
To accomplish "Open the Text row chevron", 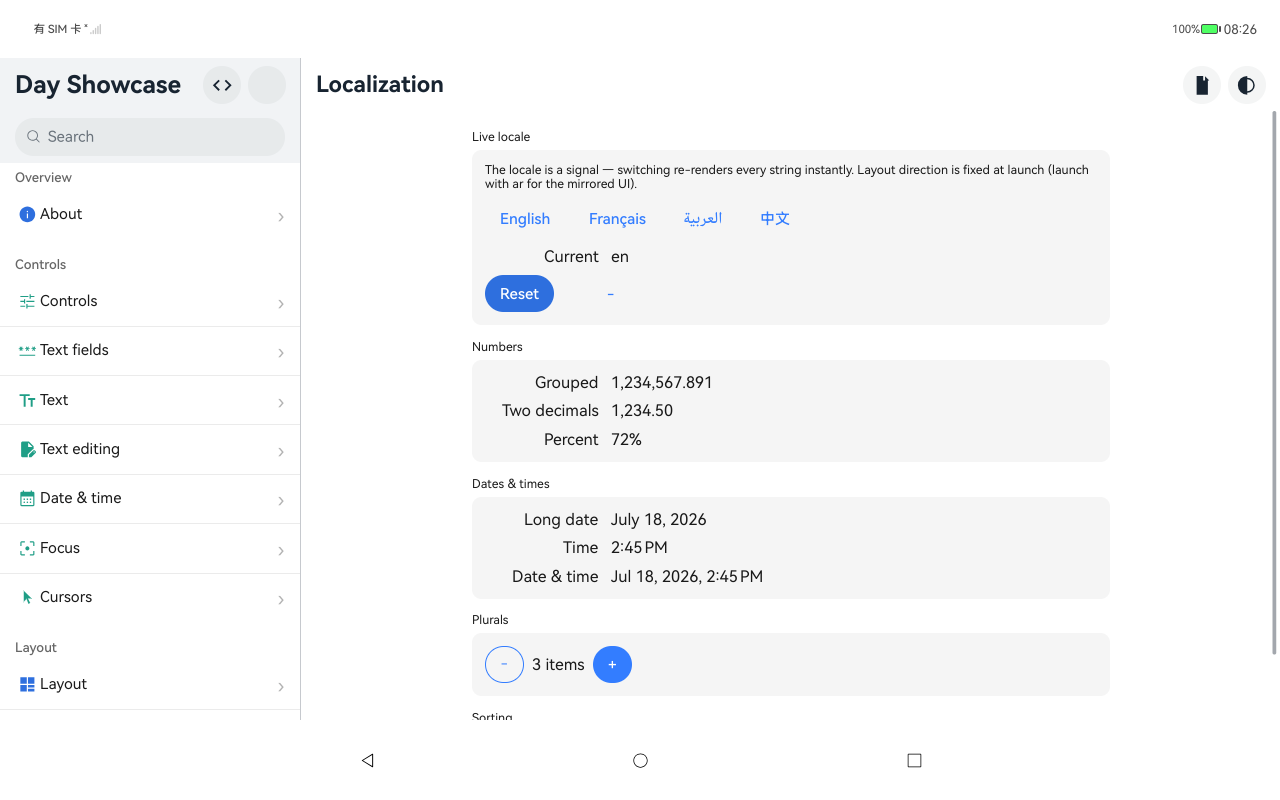I will [x=281, y=403].
